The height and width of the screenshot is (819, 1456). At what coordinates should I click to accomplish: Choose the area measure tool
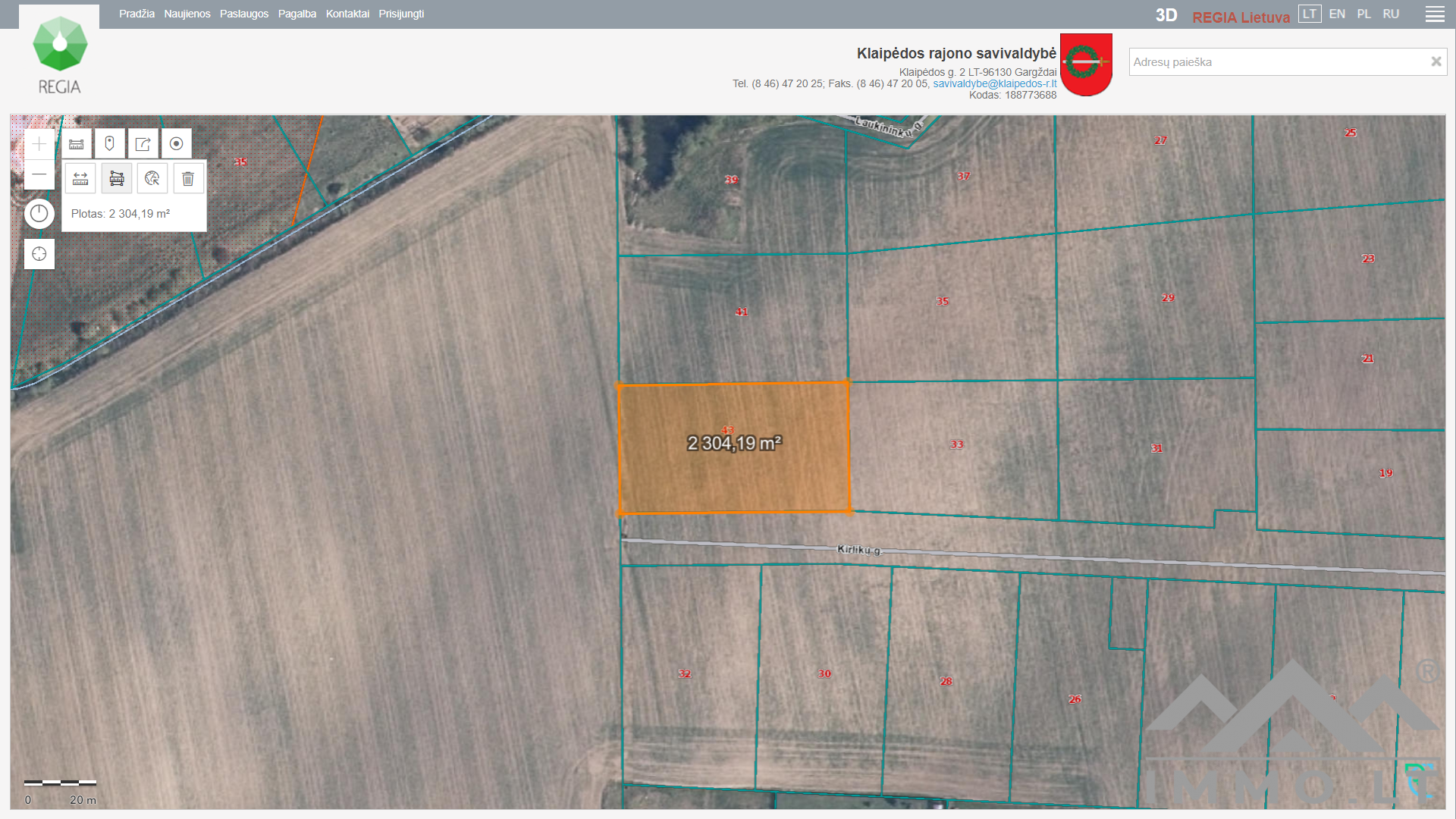tap(117, 178)
